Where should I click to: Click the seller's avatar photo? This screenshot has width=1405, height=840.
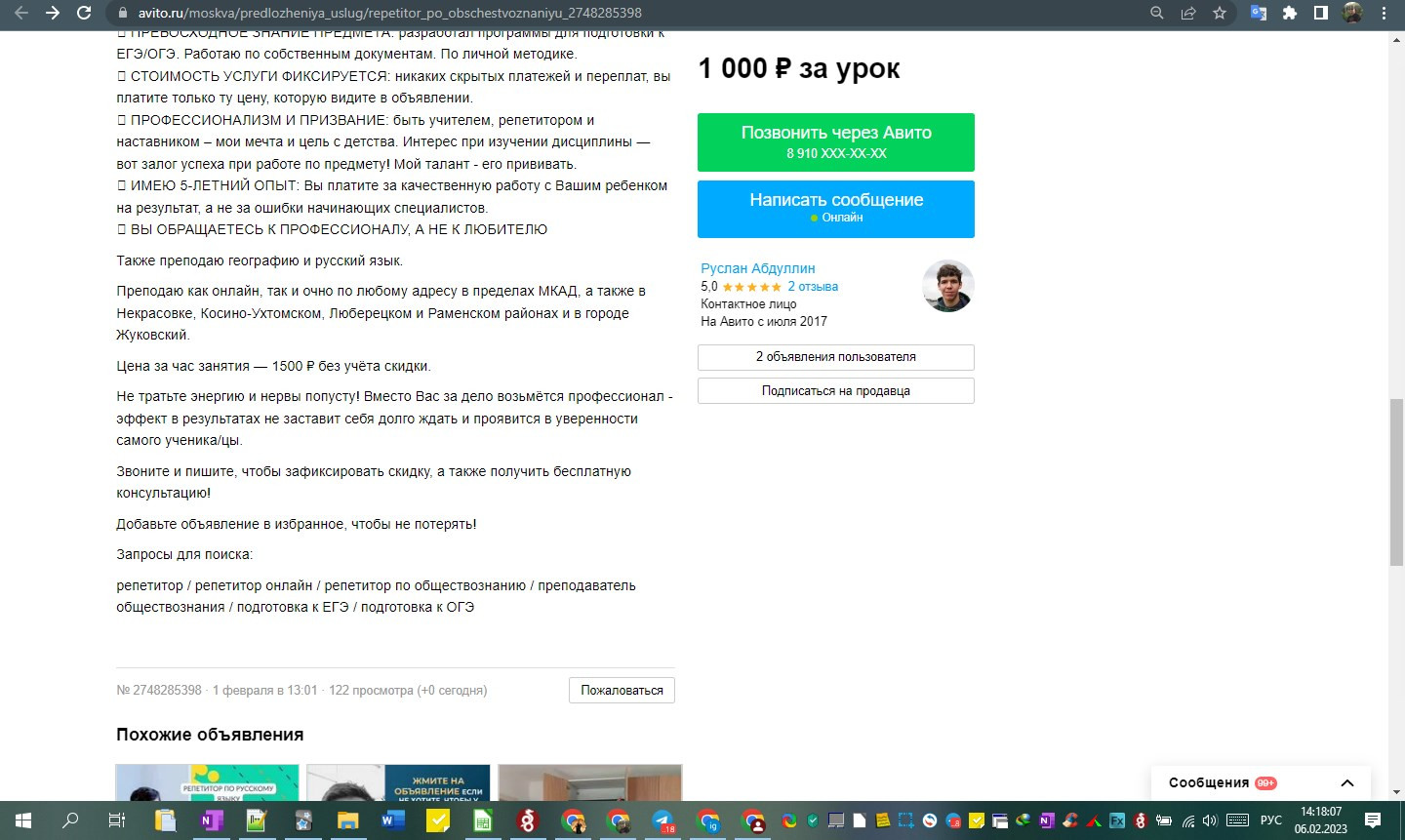(948, 286)
